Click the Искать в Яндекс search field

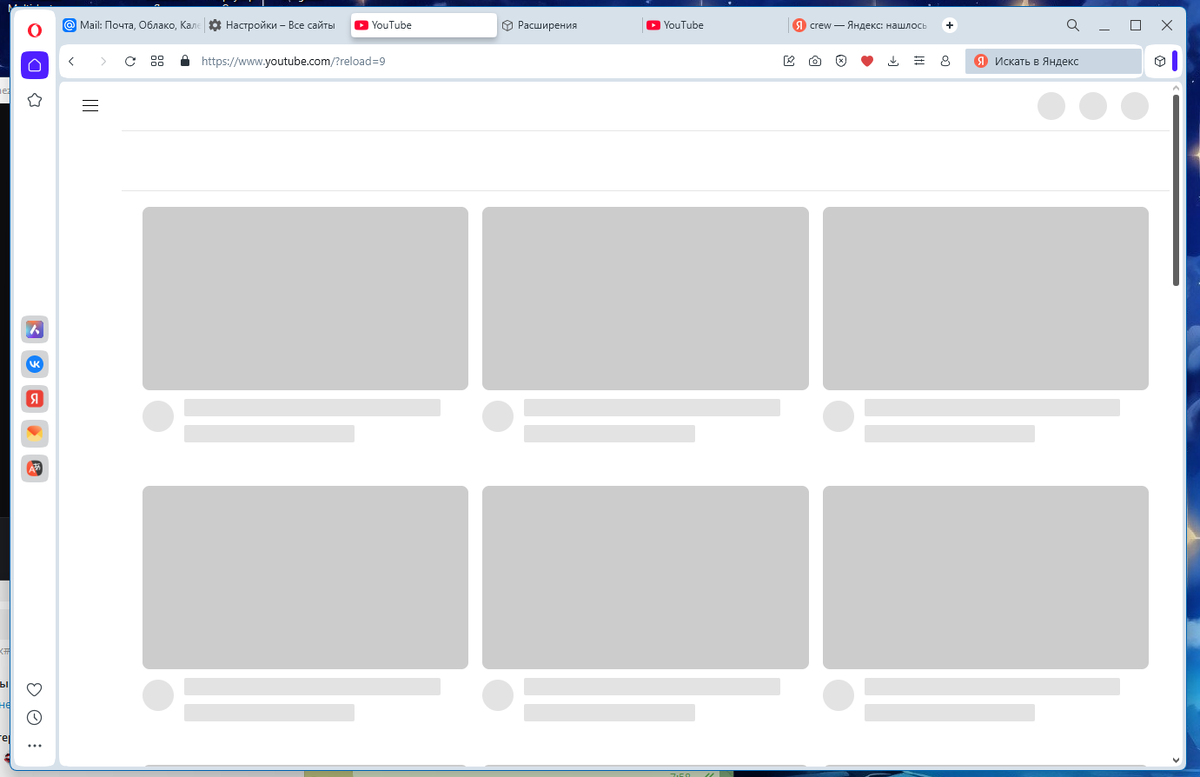click(x=1053, y=61)
